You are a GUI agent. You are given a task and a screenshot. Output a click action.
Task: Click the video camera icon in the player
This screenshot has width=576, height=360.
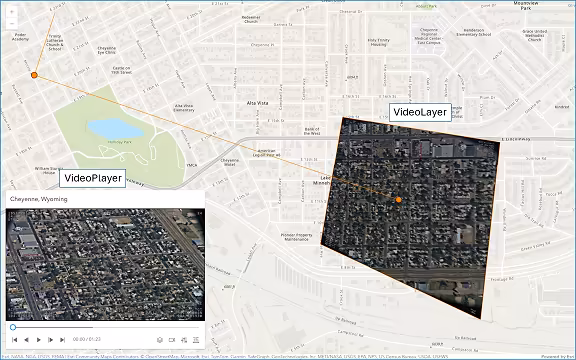click(172, 340)
